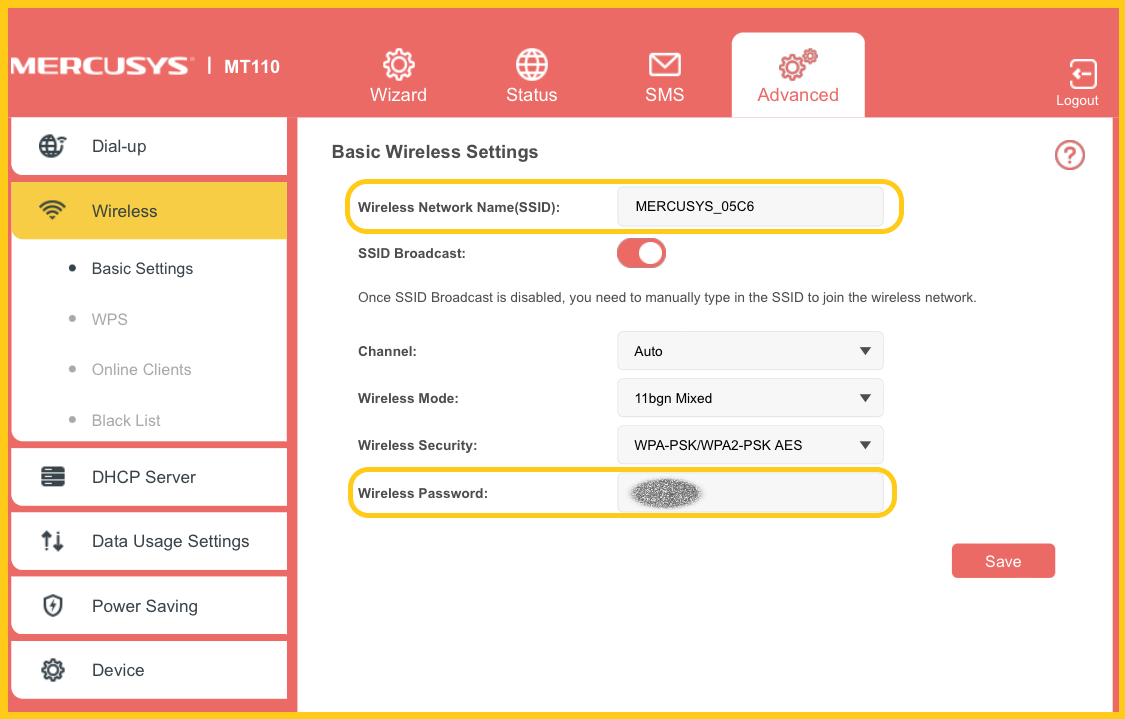Open Dial-up in the sidebar

tap(149, 146)
